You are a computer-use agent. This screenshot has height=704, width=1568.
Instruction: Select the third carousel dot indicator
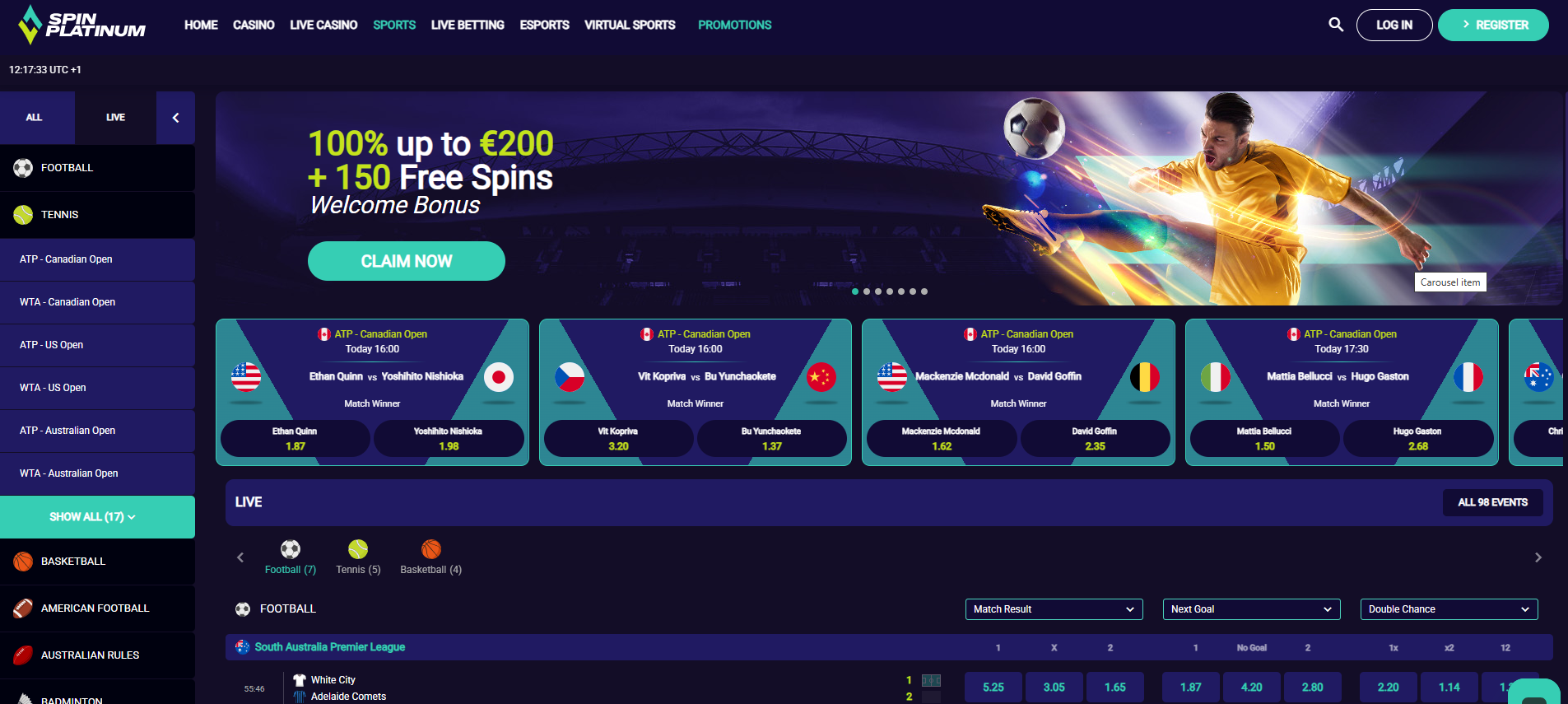point(878,291)
